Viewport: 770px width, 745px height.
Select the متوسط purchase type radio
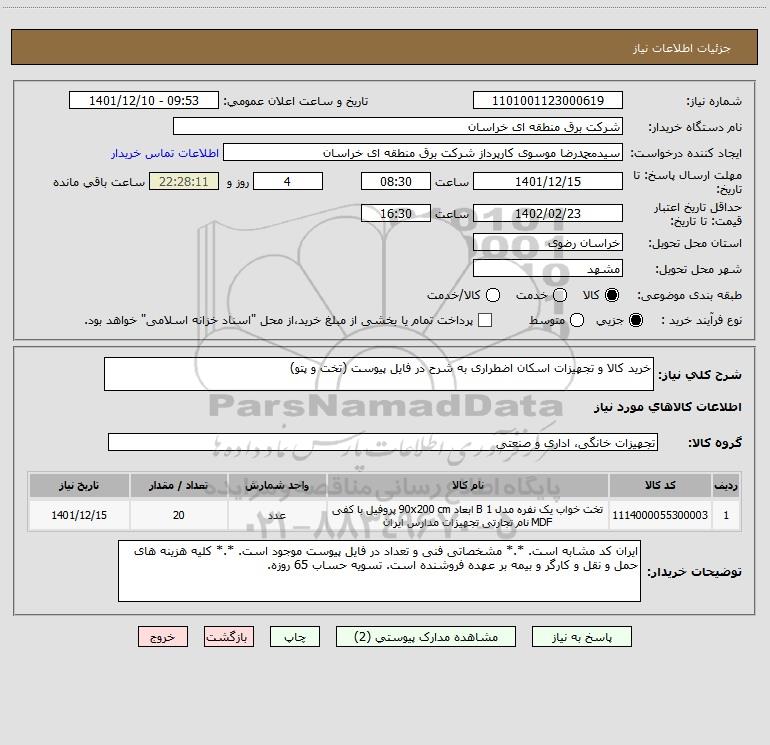(577, 320)
